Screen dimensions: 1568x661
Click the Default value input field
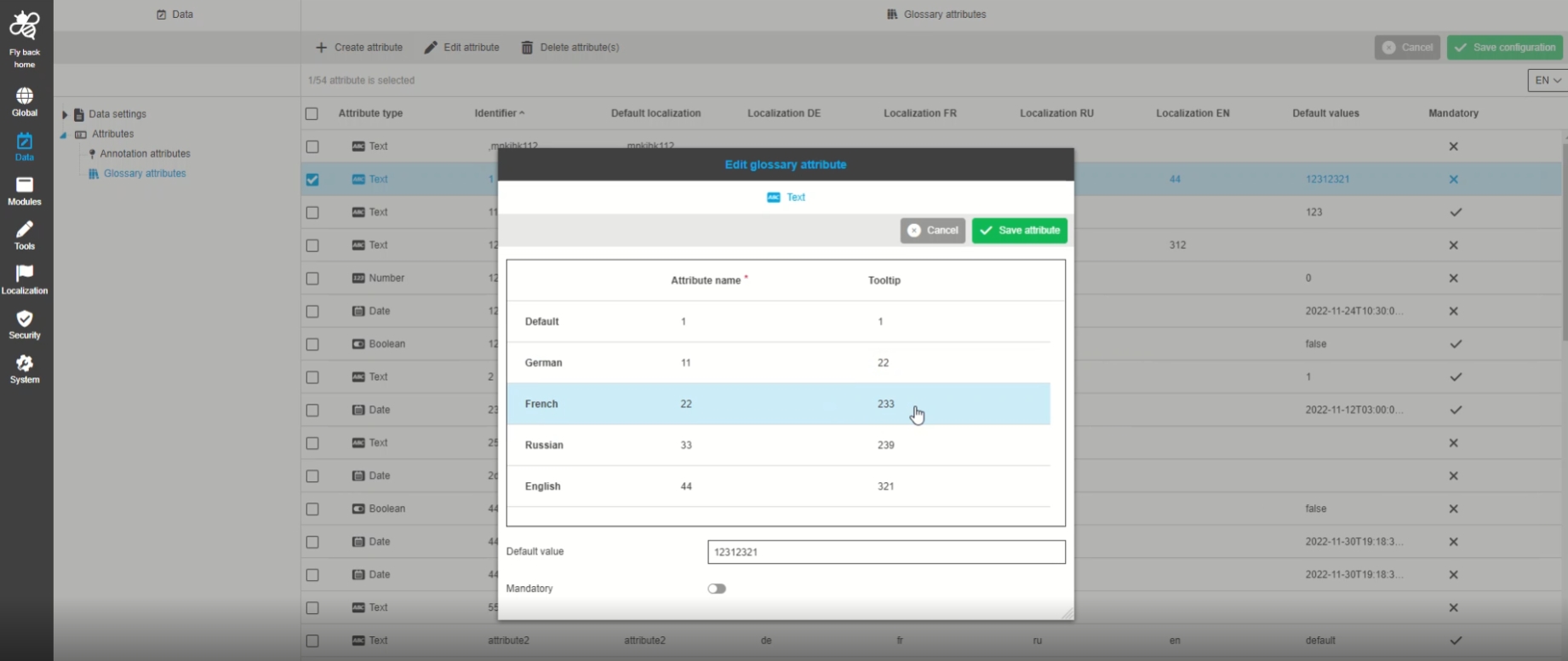pos(886,552)
